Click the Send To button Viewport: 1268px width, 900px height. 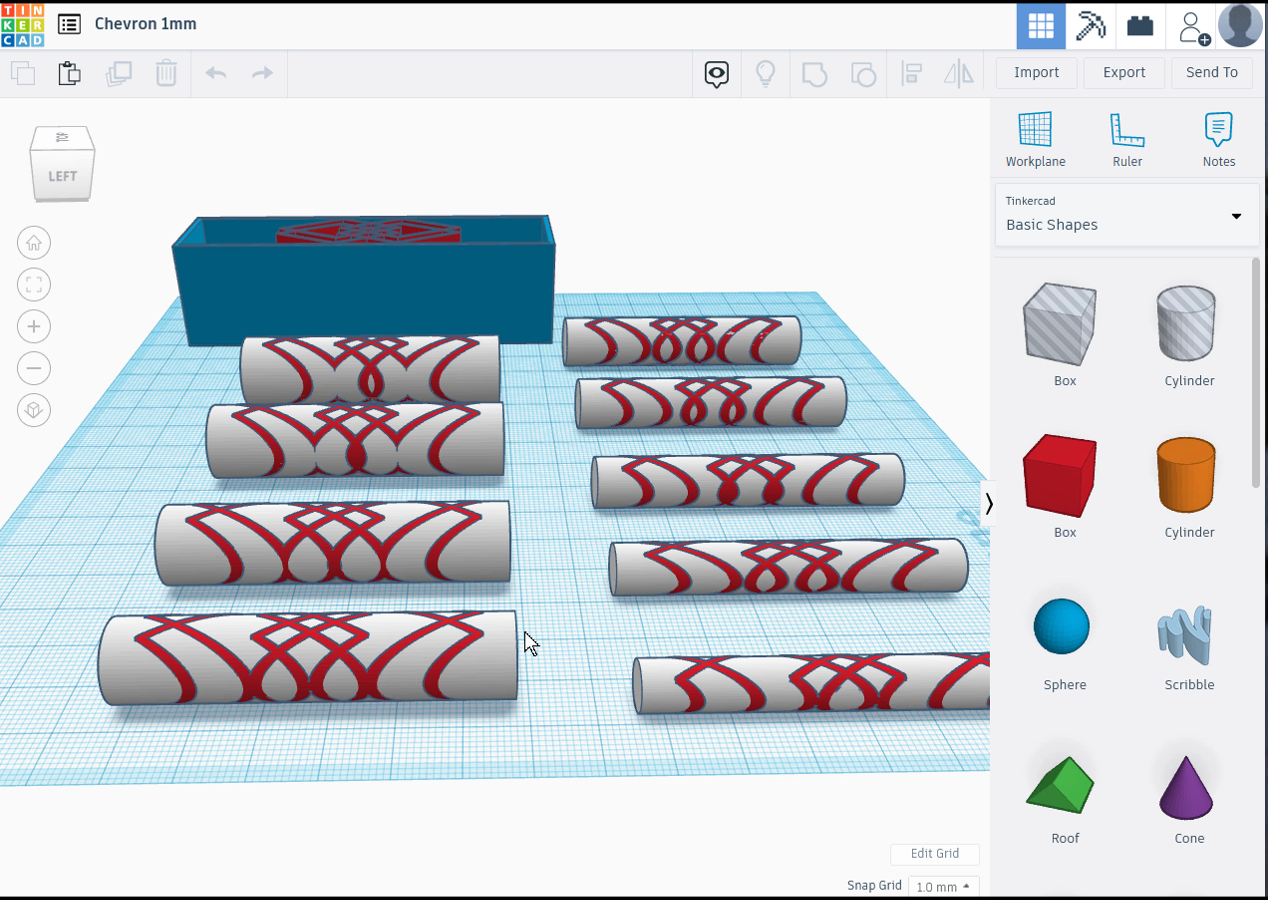[1212, 73]
